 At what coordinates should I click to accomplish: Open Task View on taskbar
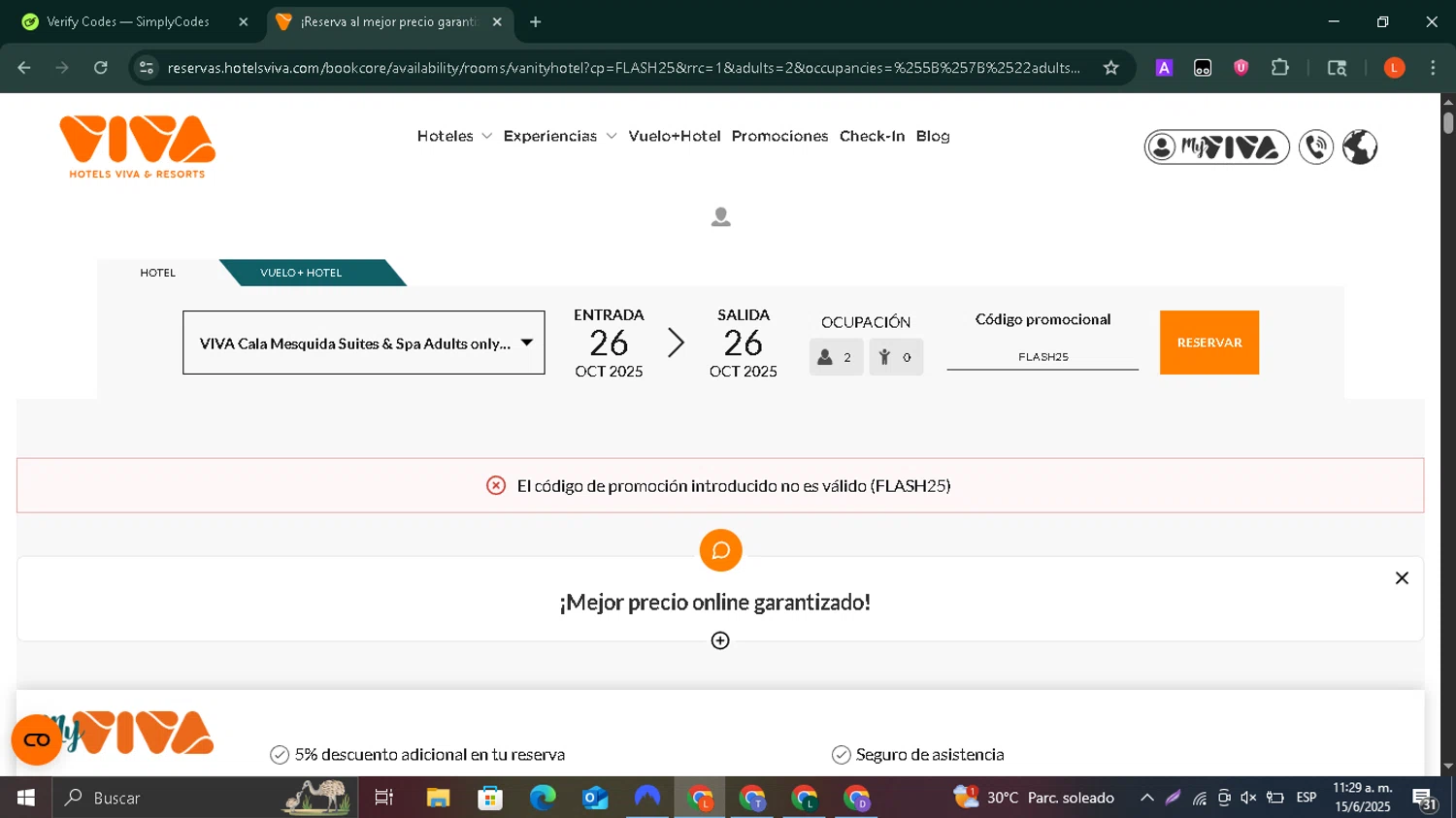pyautogui.click(x=384, y=798)
